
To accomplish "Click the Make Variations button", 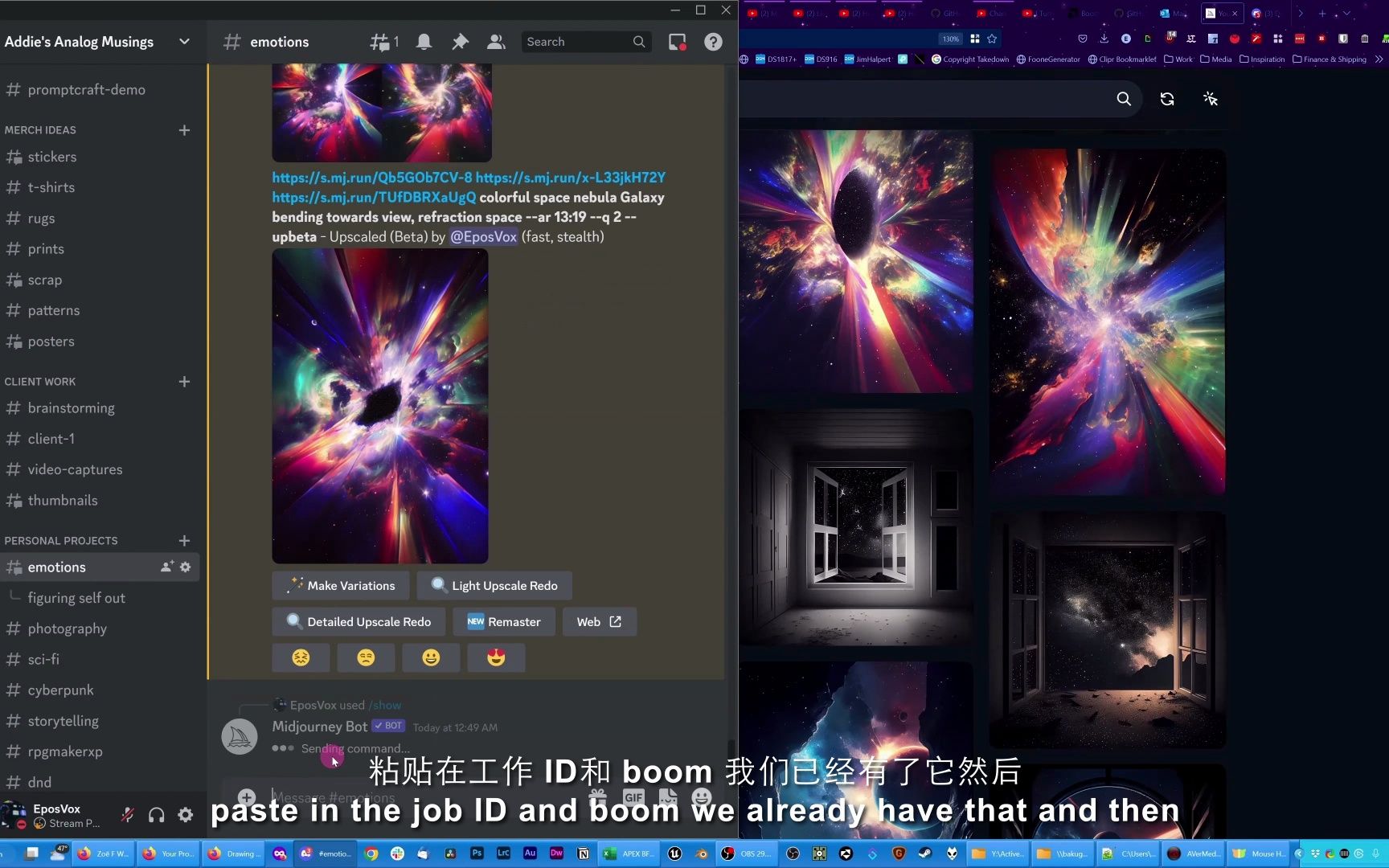I will 341,586.
